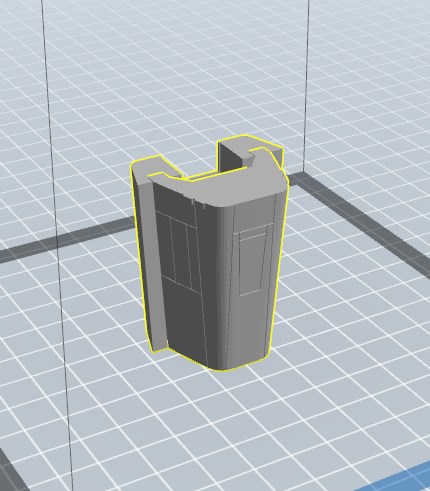
Task: Click the right vertical build volume edge line
Action: pyautogui.click(x=306, y=87)
